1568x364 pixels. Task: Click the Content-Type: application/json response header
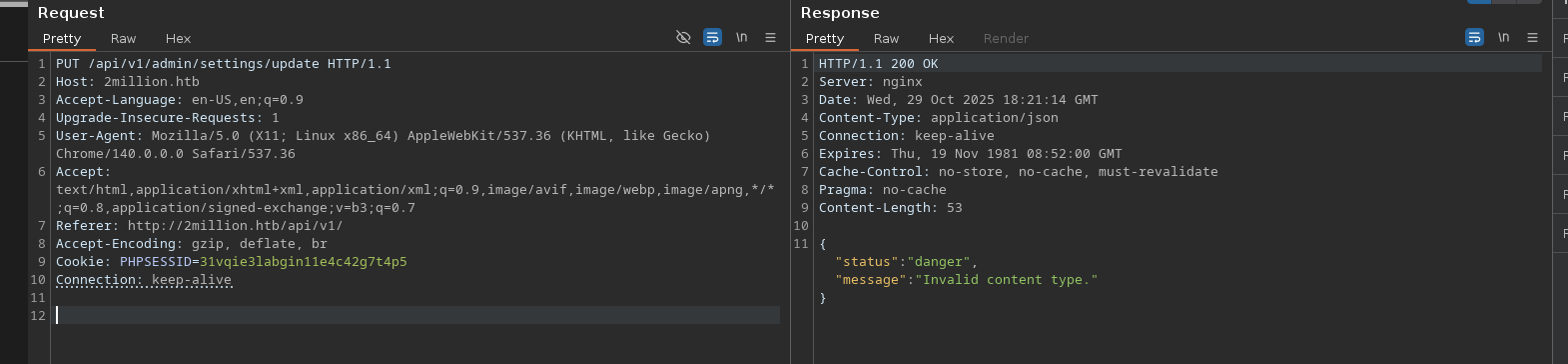coord(939,117)
